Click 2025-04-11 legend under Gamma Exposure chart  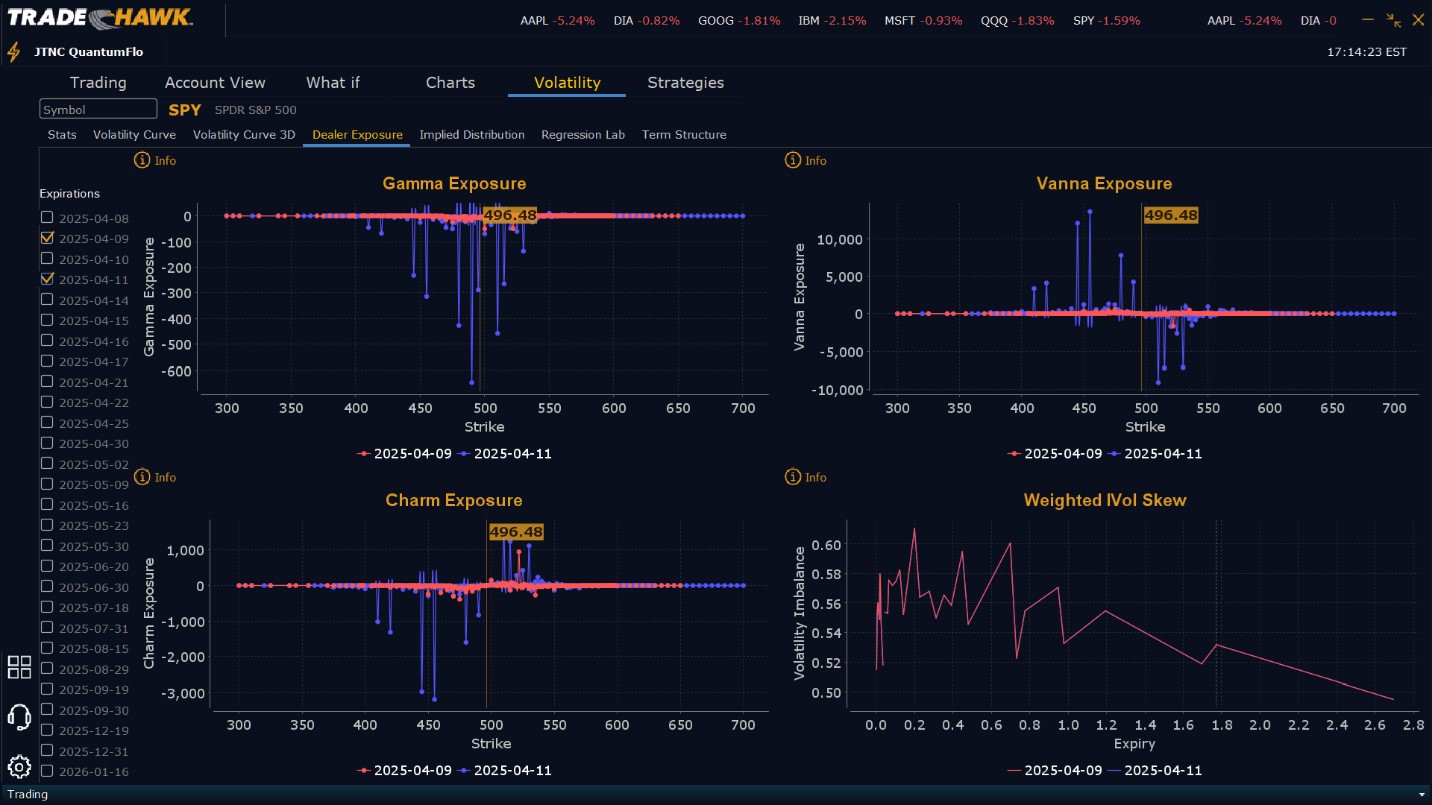505,453
